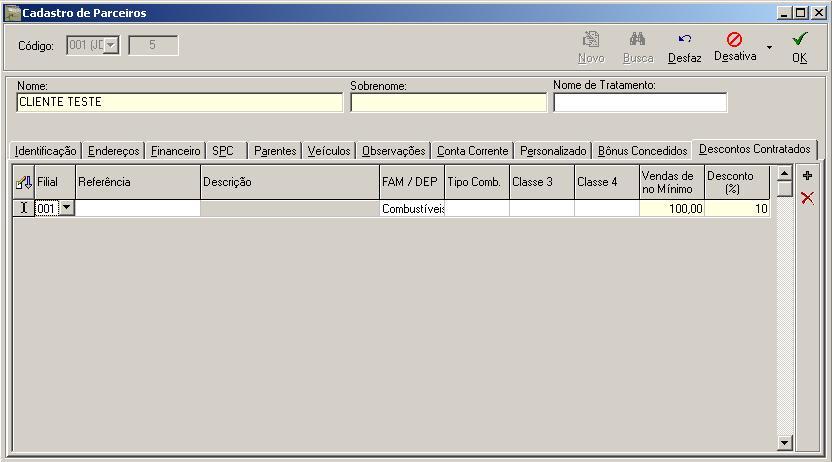This screenshot has width=832, height=462.
Task: Minimize the Cadastro de Parceiros window
Action: [784, 13]
